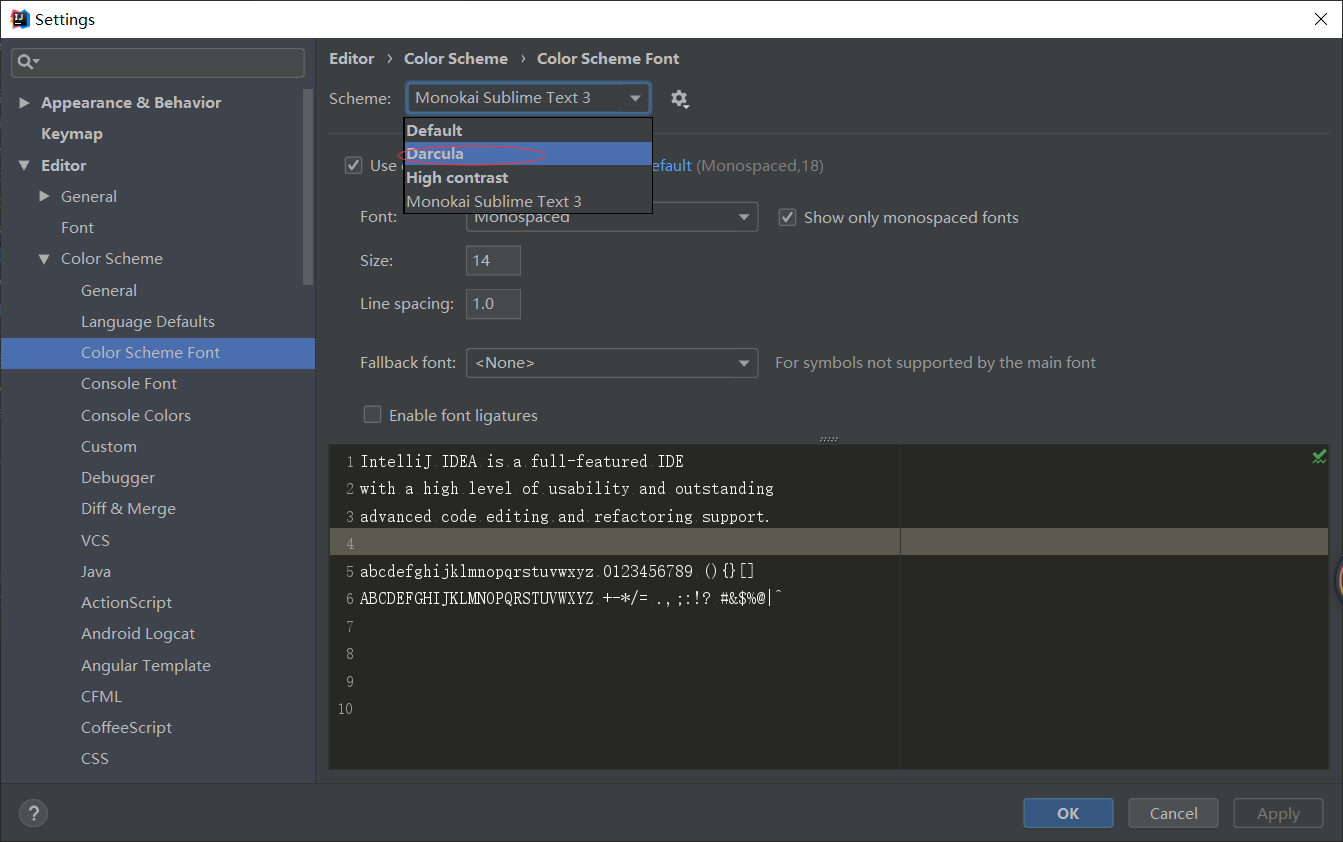Click the IntelliJ icon in the title bar
Image resolution: width=1343 pixels, height=842 pixels.
(19, 19)
